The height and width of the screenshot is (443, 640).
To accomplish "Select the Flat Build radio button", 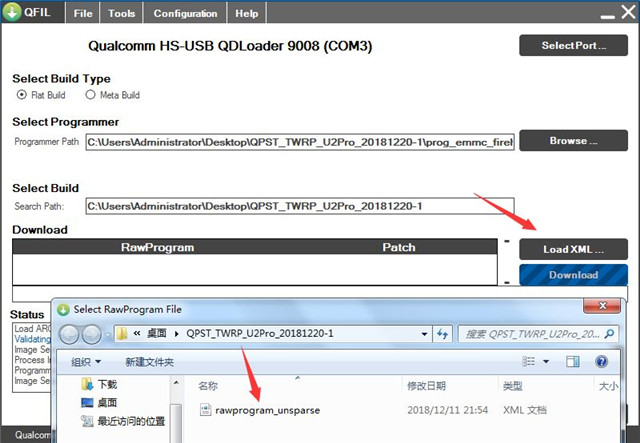I will [22, 95].
